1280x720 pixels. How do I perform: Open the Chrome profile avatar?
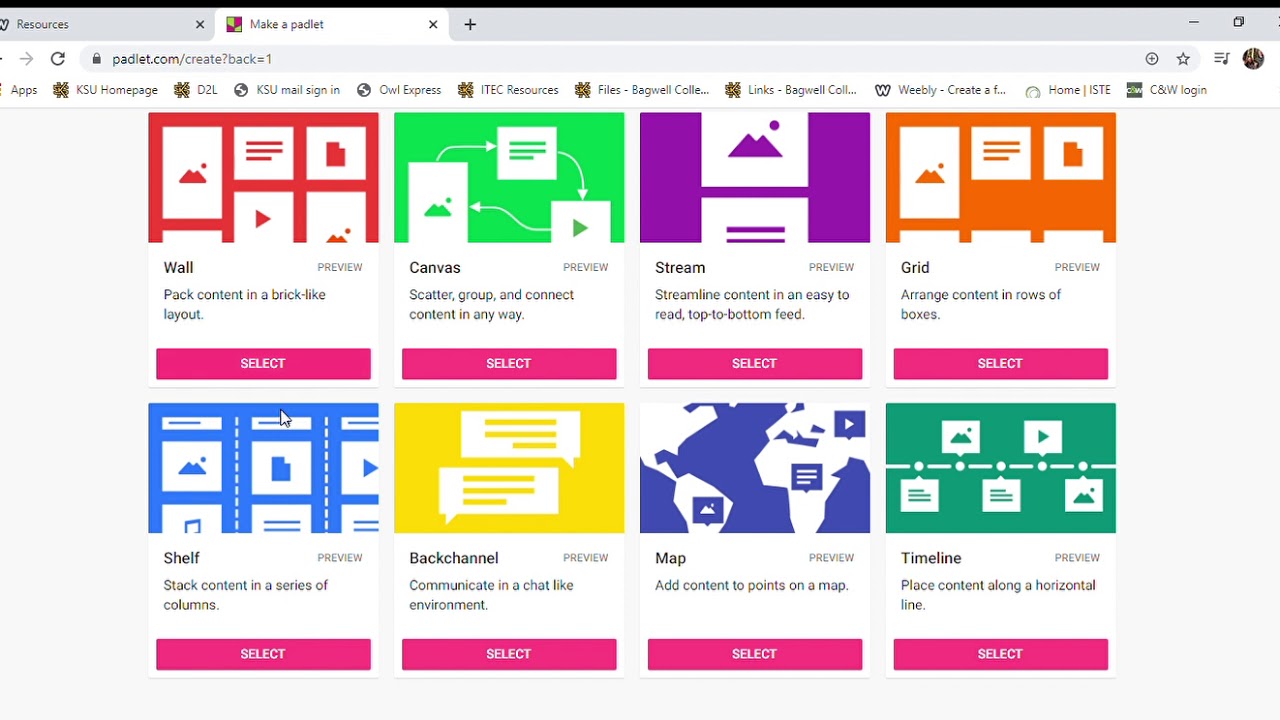[x=1253, y=59]
